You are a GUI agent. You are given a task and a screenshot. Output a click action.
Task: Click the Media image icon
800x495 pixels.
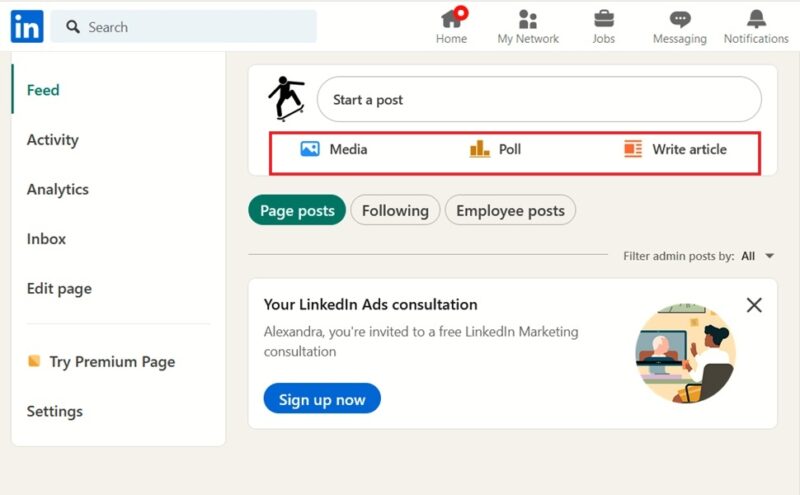310,149
